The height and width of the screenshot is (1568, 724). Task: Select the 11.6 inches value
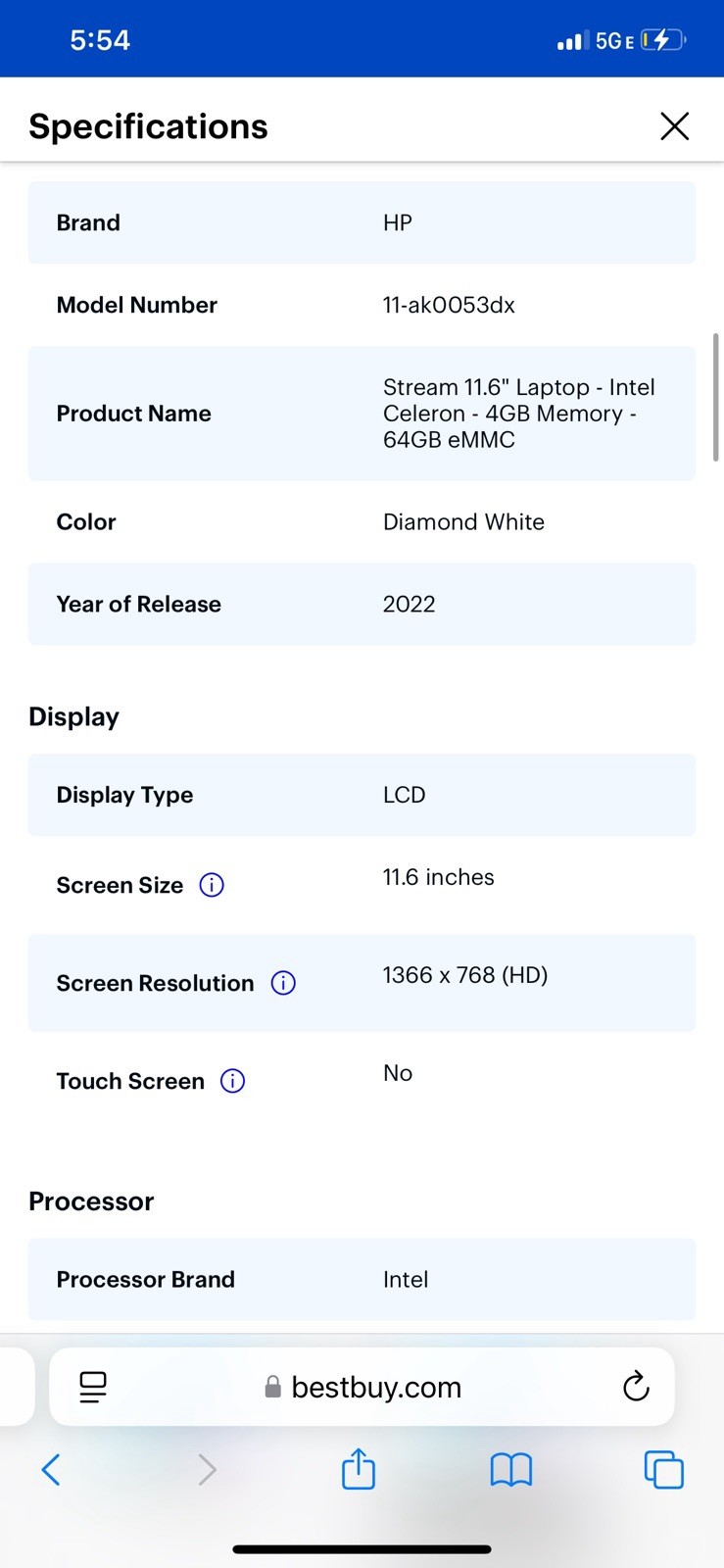(x=438, y=877)
